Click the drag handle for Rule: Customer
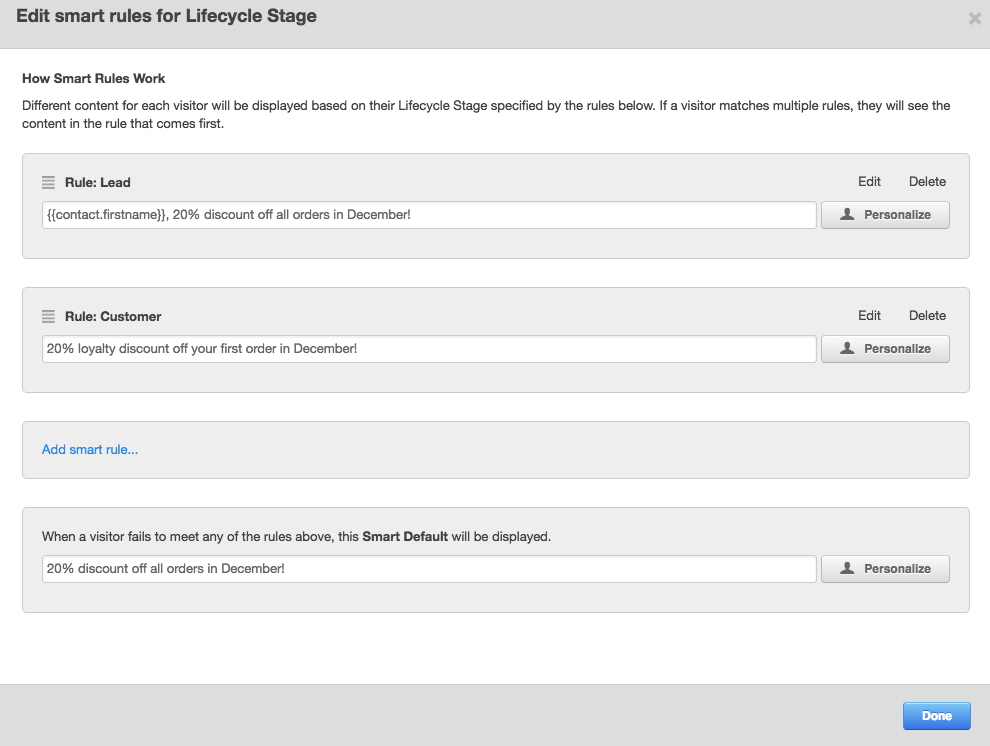 (x=49, y=317)
